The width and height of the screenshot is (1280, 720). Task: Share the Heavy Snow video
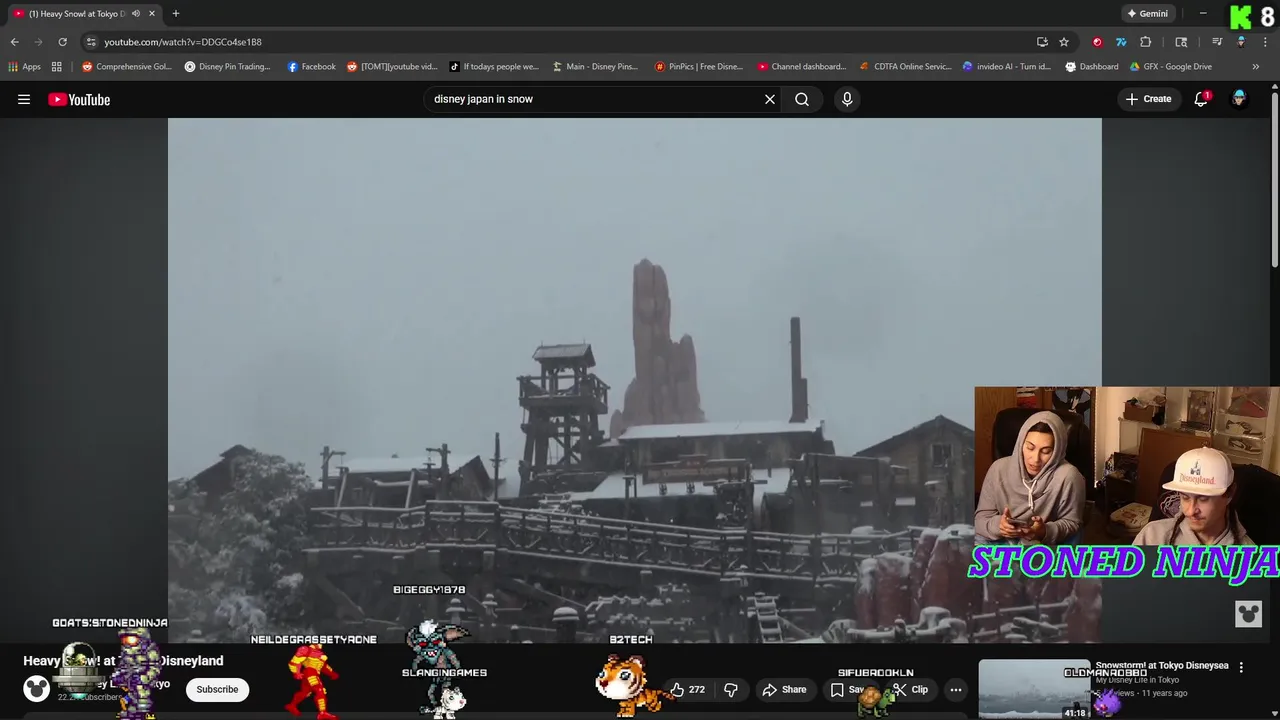[x=784, y=689]
